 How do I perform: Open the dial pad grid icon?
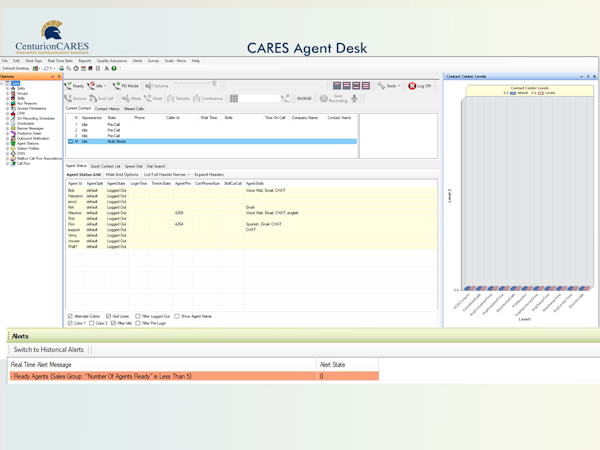click(234, 98)
